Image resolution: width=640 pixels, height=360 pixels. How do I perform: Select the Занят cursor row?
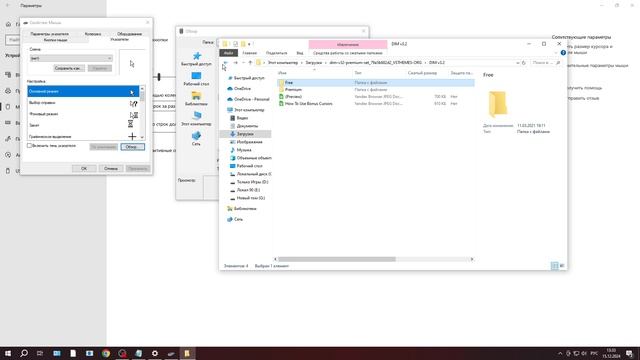(x=83, y=125)
